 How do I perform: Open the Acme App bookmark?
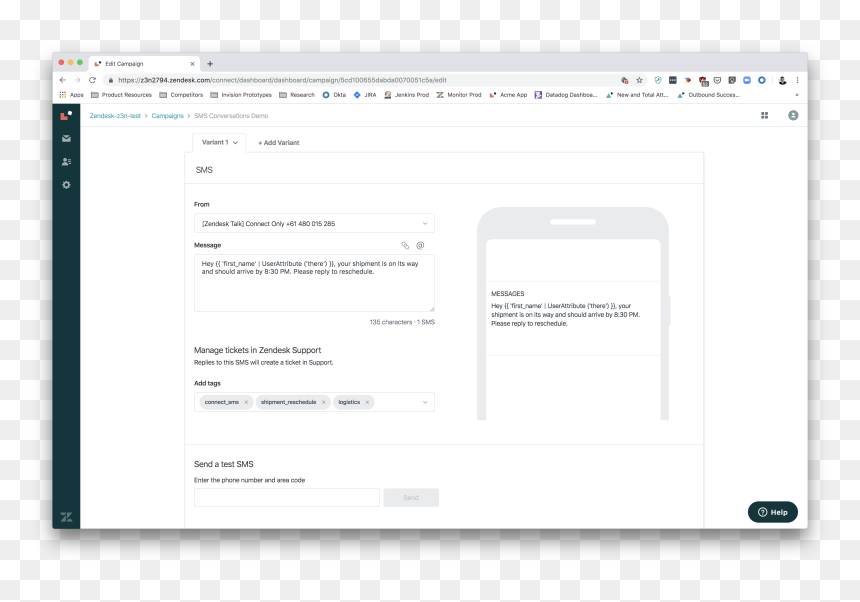click(508, 95)
